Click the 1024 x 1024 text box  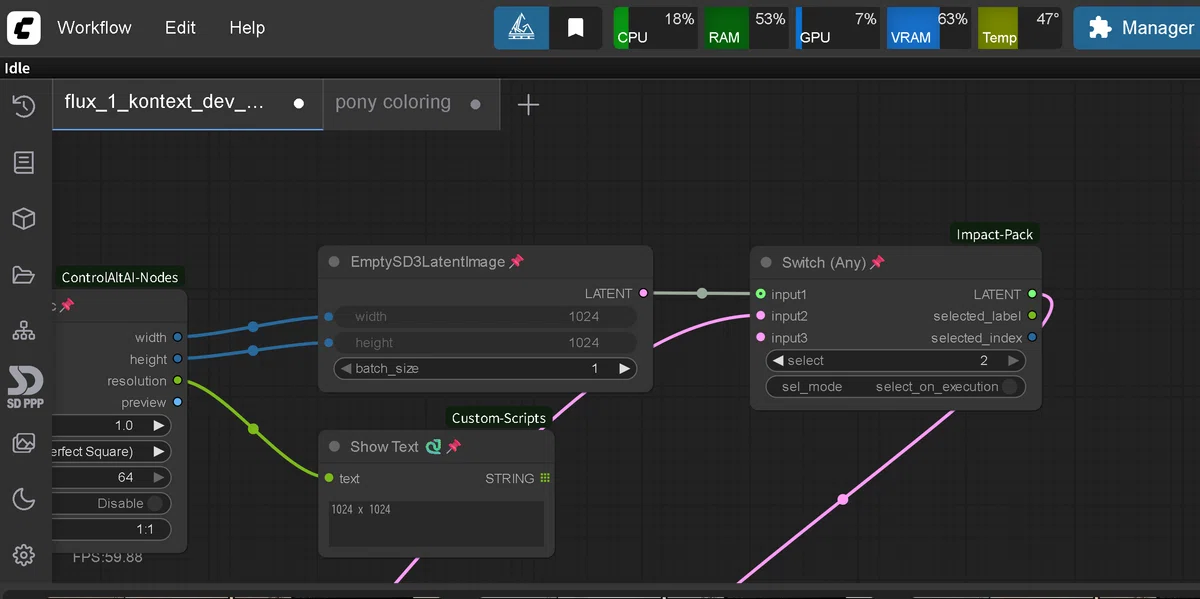pos(436,523)
